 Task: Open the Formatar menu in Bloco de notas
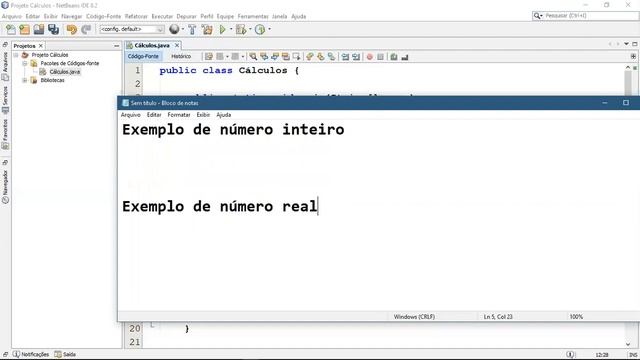click(179, 115)
